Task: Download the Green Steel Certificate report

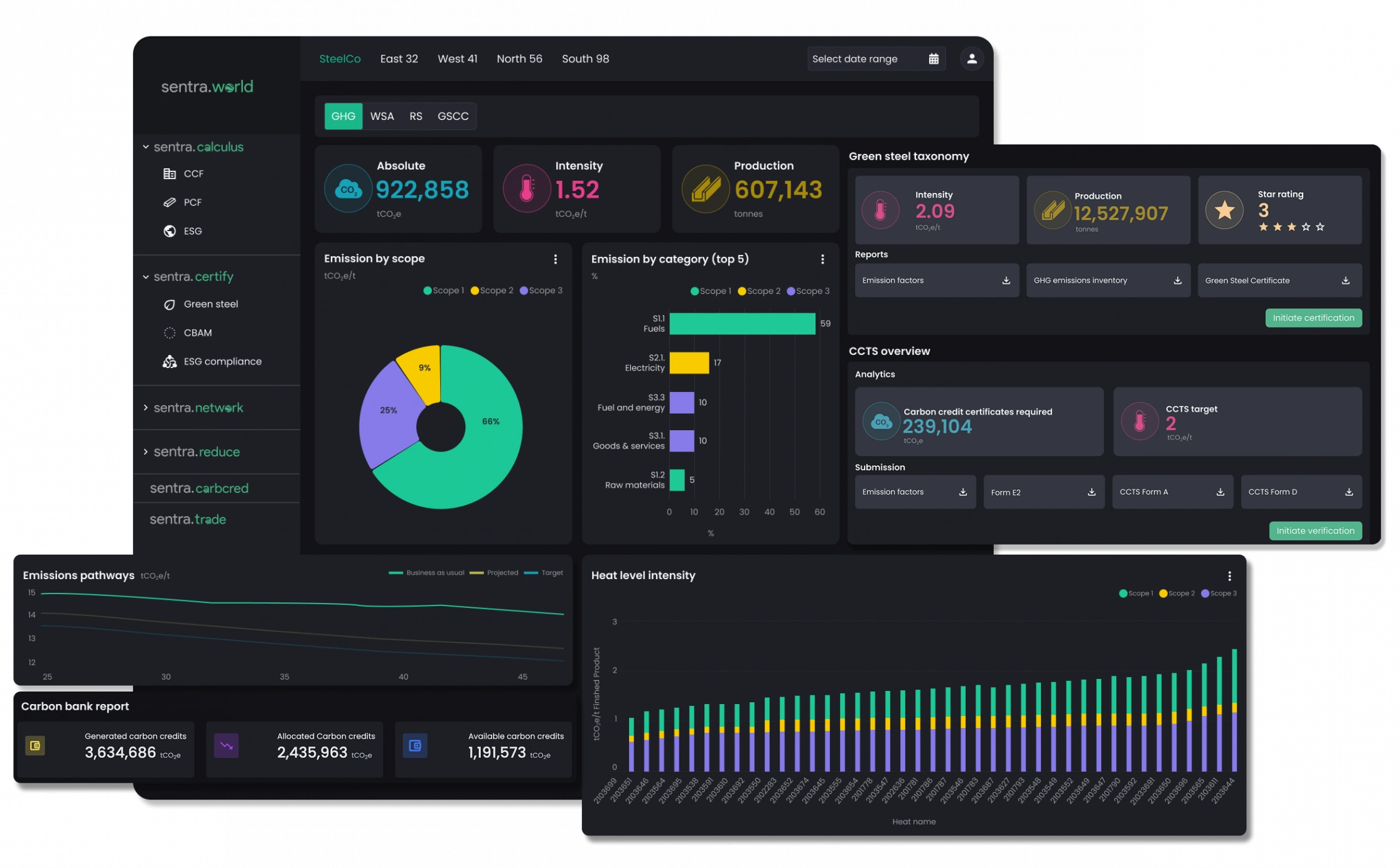Action: click(x=1345, y=281)
